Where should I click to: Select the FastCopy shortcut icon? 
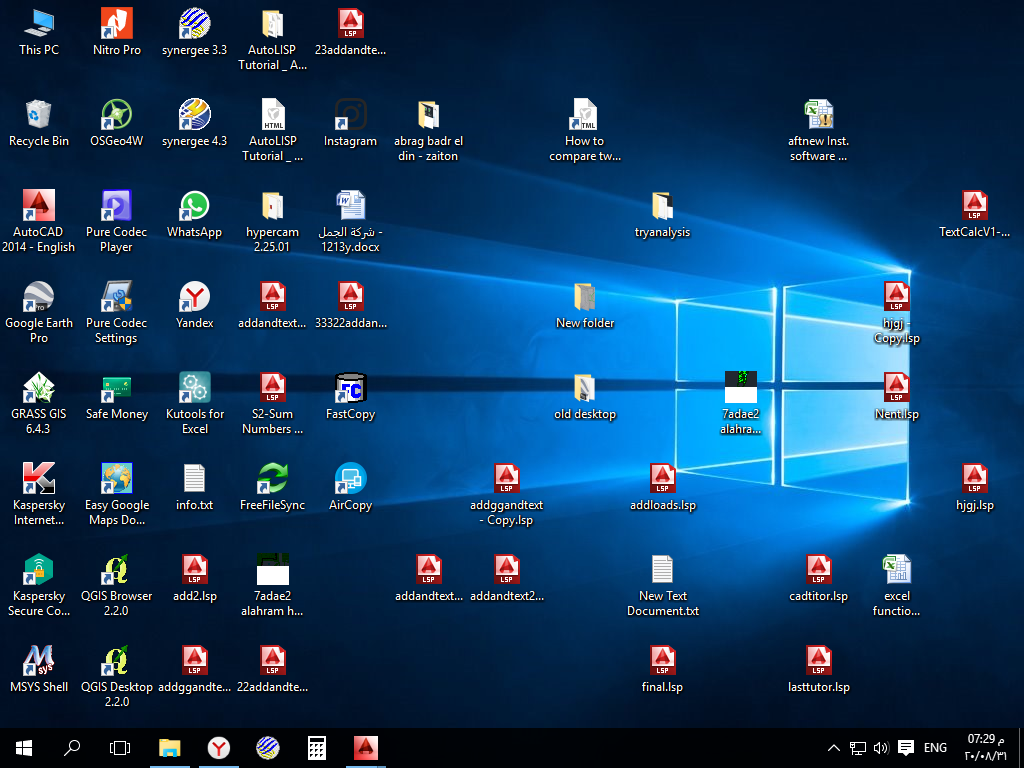(x=350, y=396)
